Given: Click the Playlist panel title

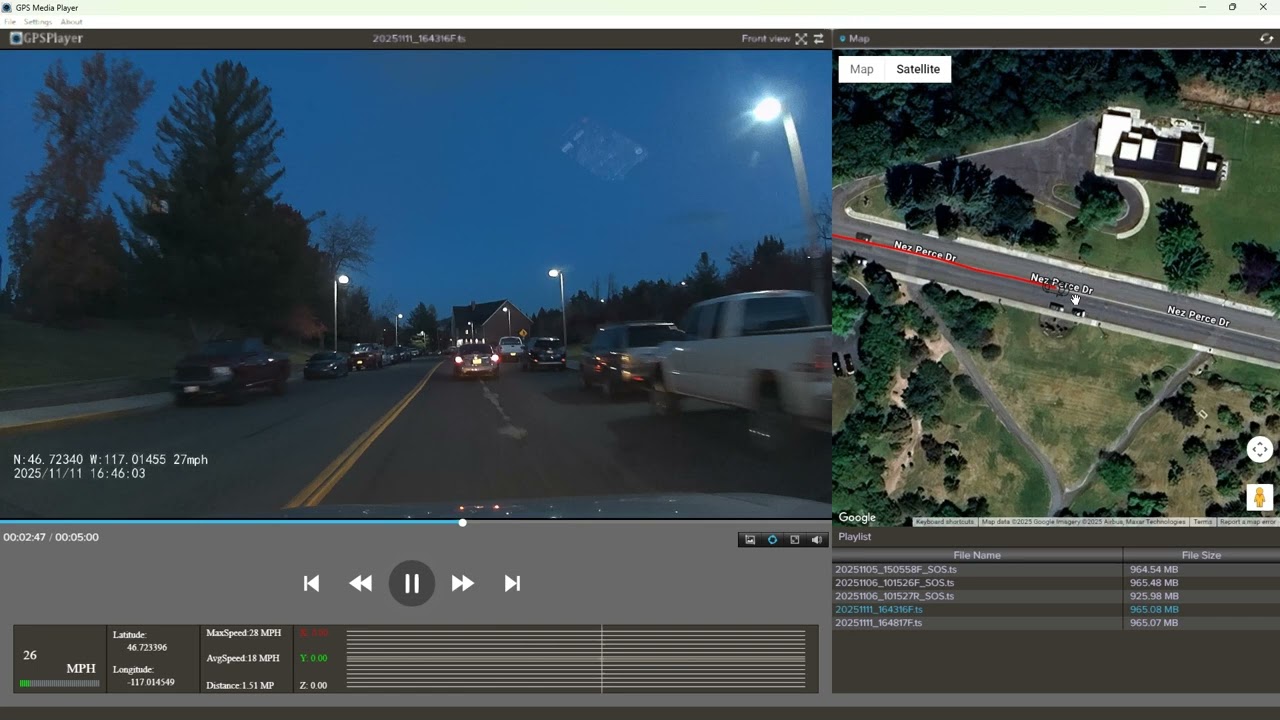Looking at the screenshot, I should pyautogui.click(x=855, y=537).
